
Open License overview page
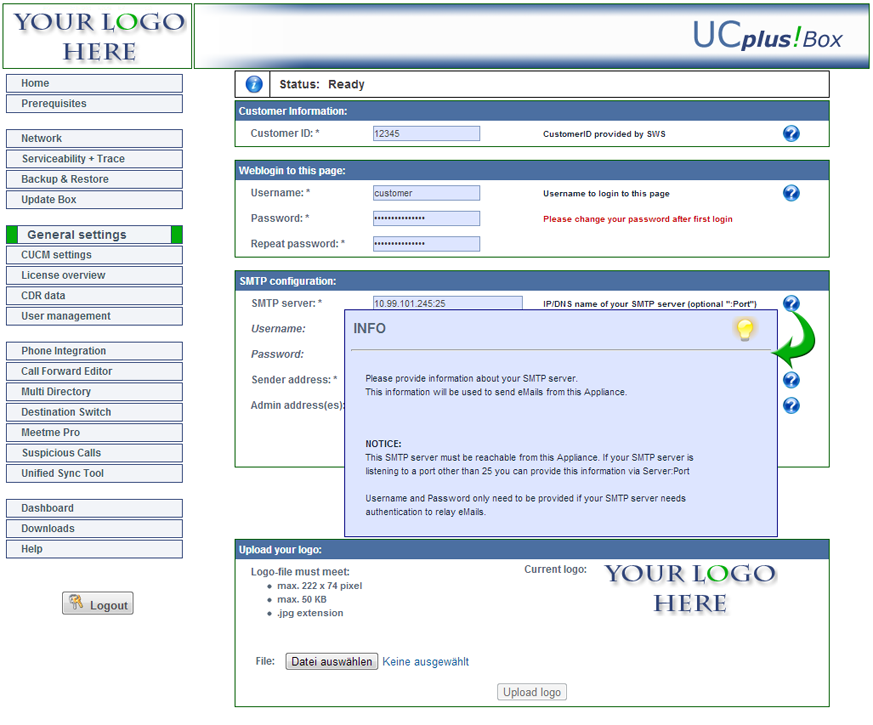[94, 275]
